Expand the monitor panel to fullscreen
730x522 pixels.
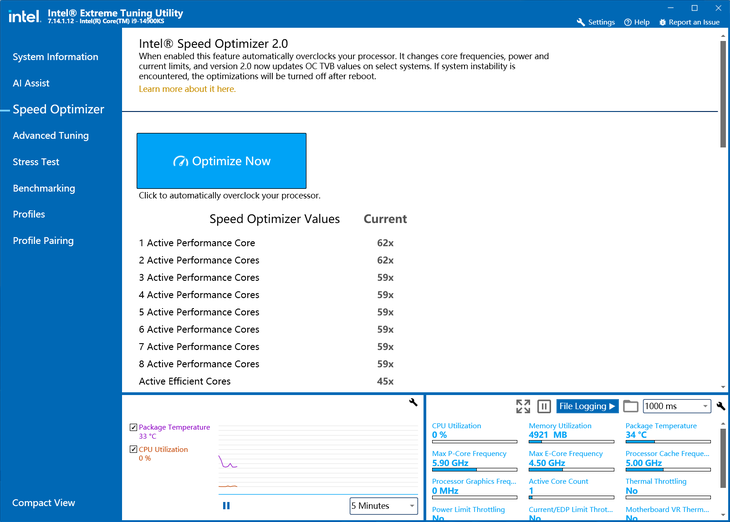click(523, 406)
